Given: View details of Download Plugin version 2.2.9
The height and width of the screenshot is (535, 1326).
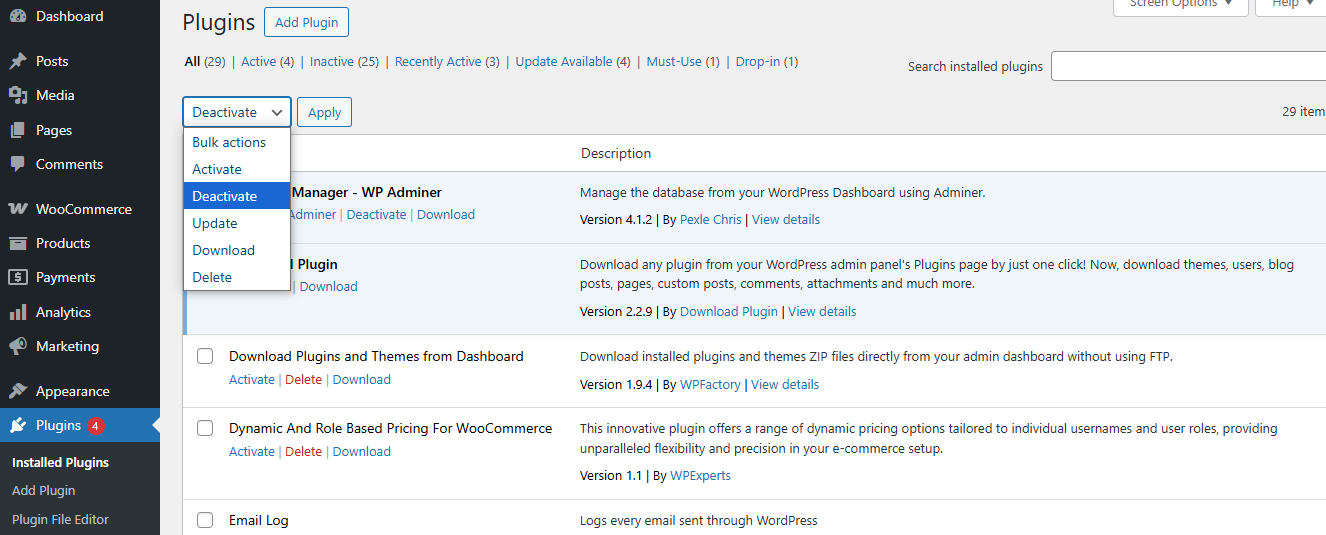Looking at the screenshot, I should click(x=822, y=311).
